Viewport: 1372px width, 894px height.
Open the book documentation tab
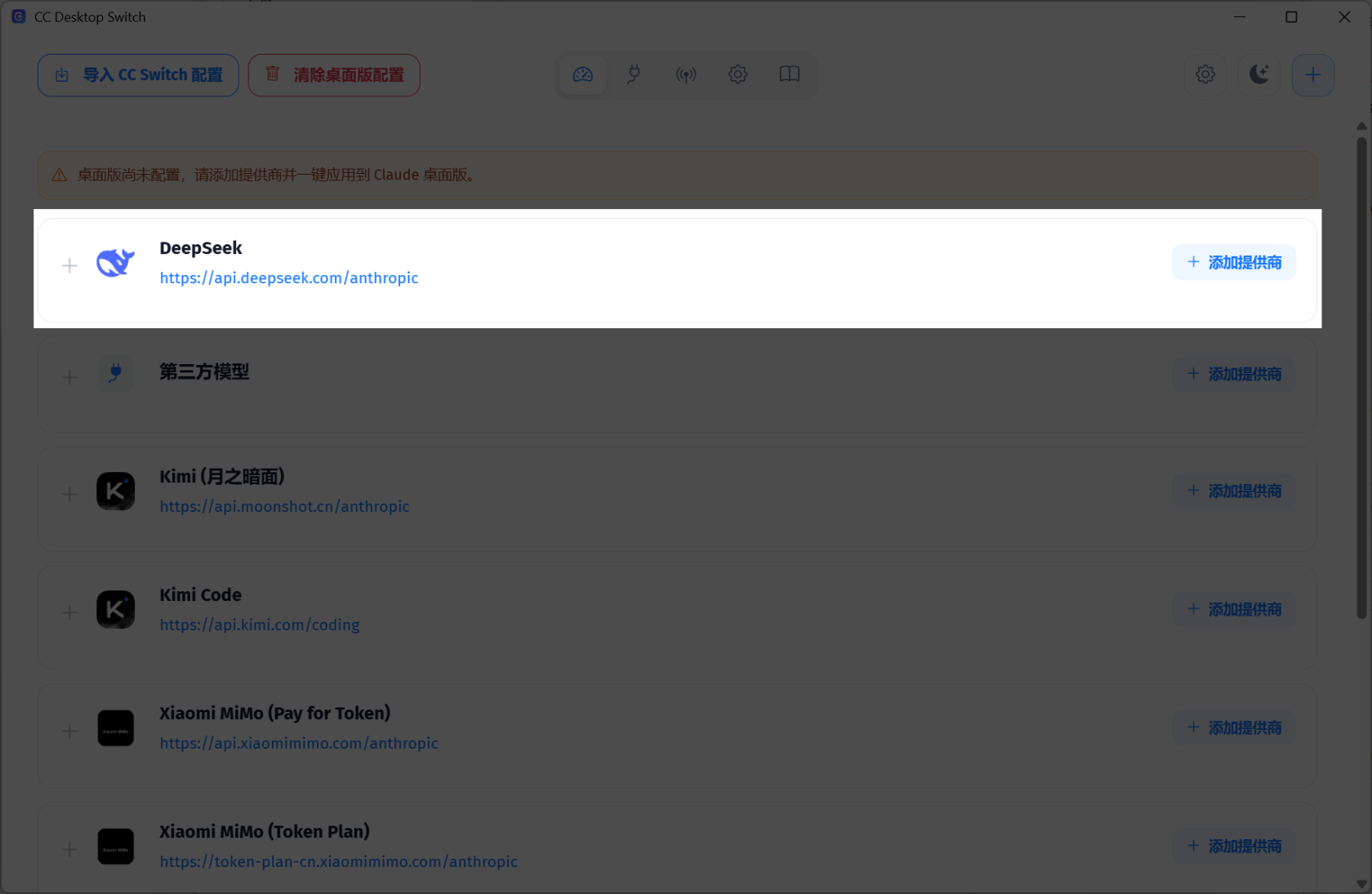coord(789,75)
